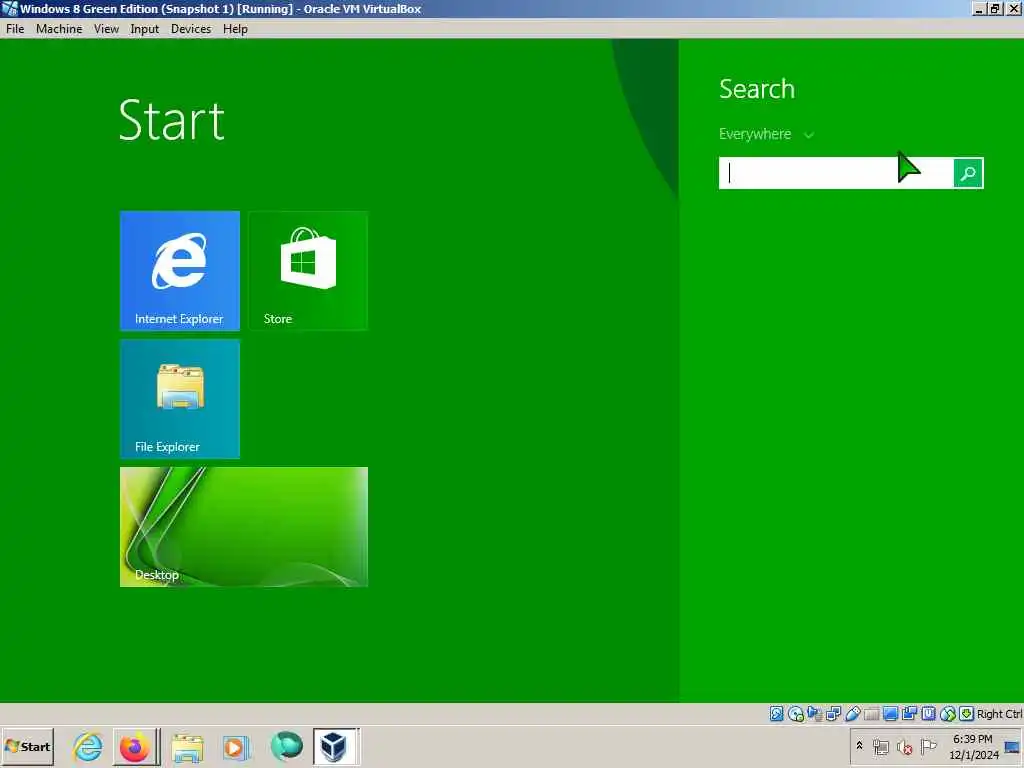
Task: Click the optical disk status icon
Action: 795,714
